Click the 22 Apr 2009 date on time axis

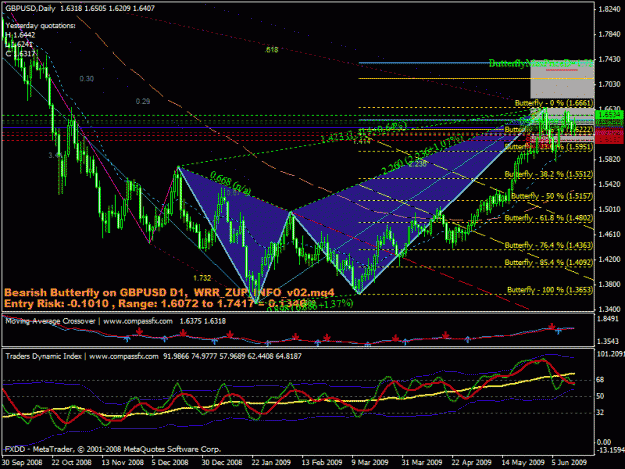(x=472, y=462)
